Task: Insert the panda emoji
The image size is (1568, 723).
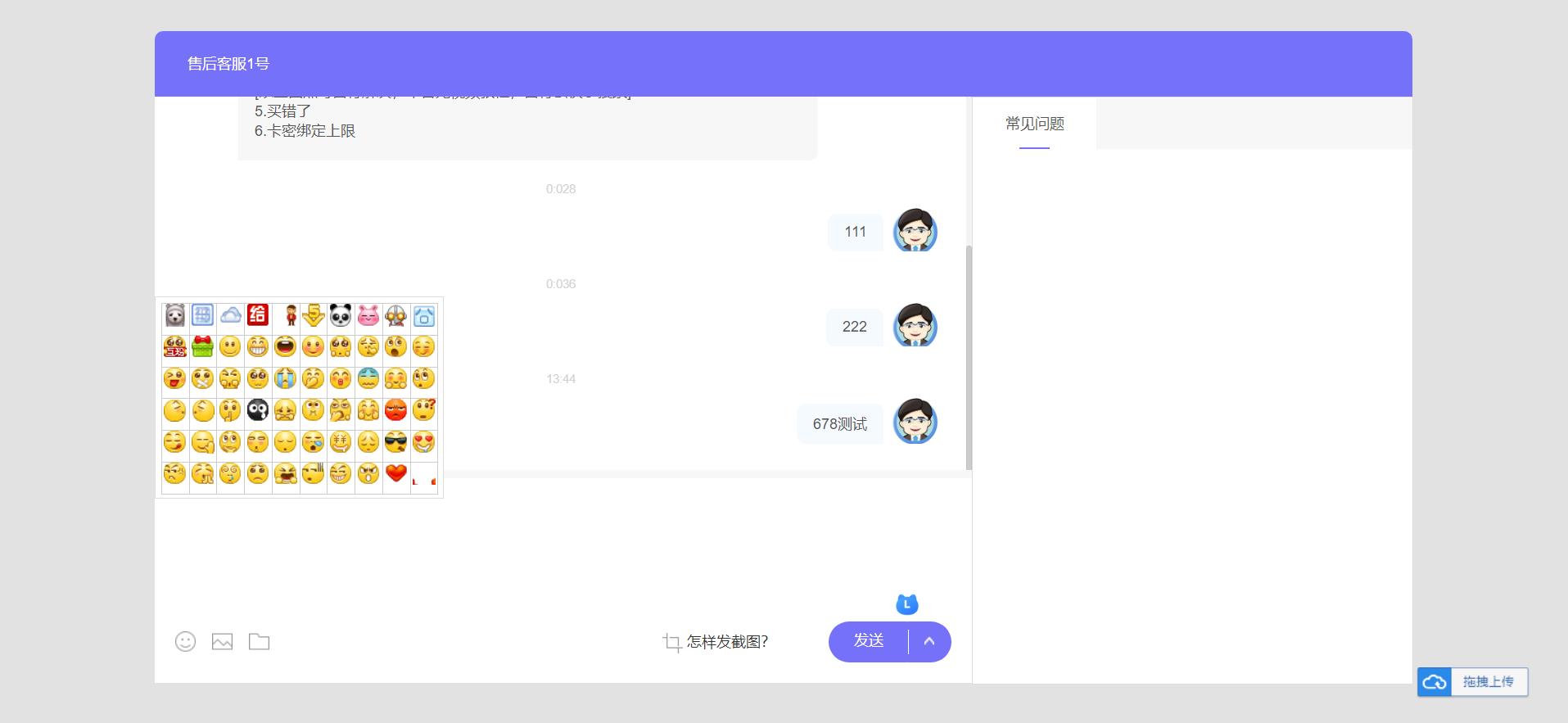Action: coord(341,315)
